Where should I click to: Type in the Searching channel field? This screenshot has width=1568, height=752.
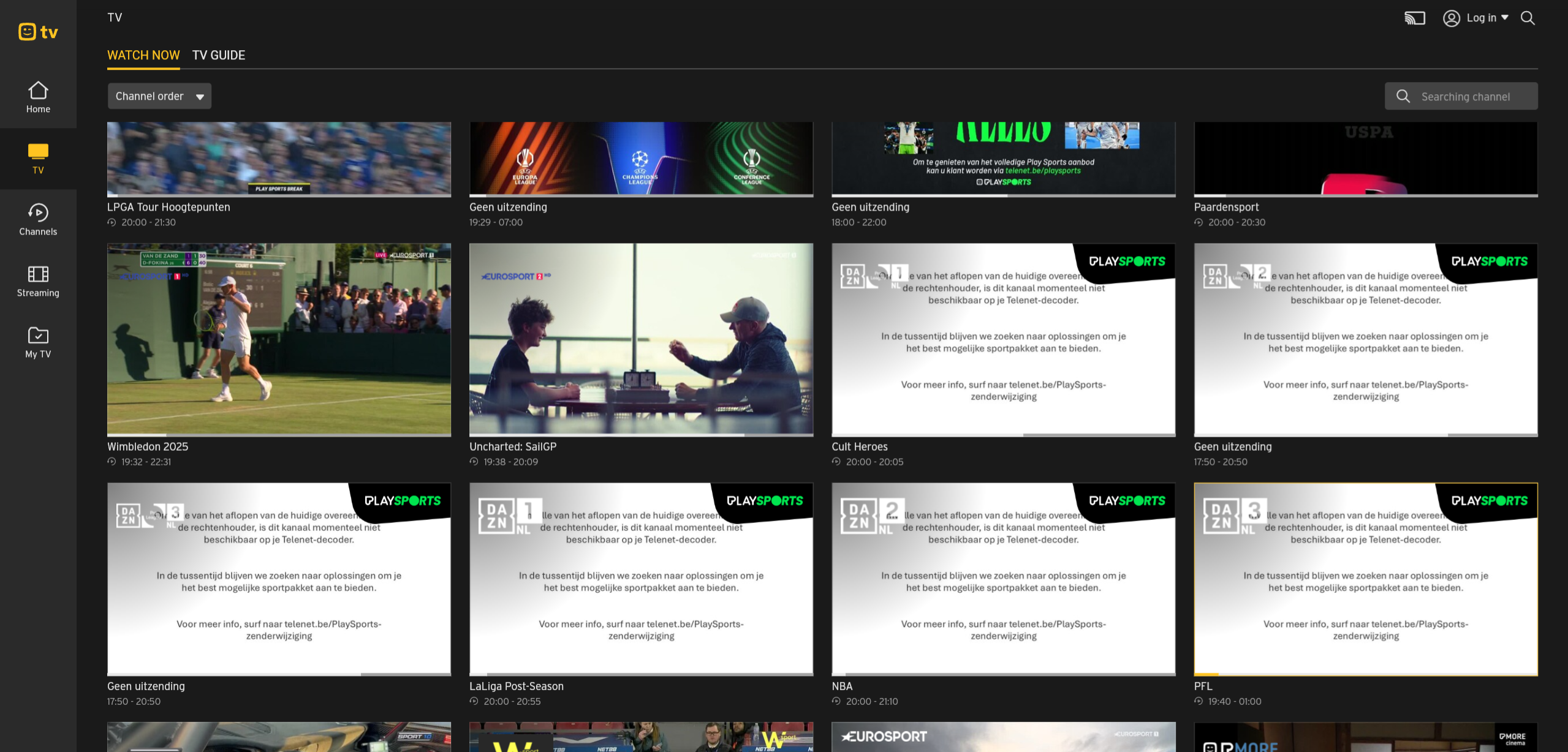click(x=1466, y=97)
